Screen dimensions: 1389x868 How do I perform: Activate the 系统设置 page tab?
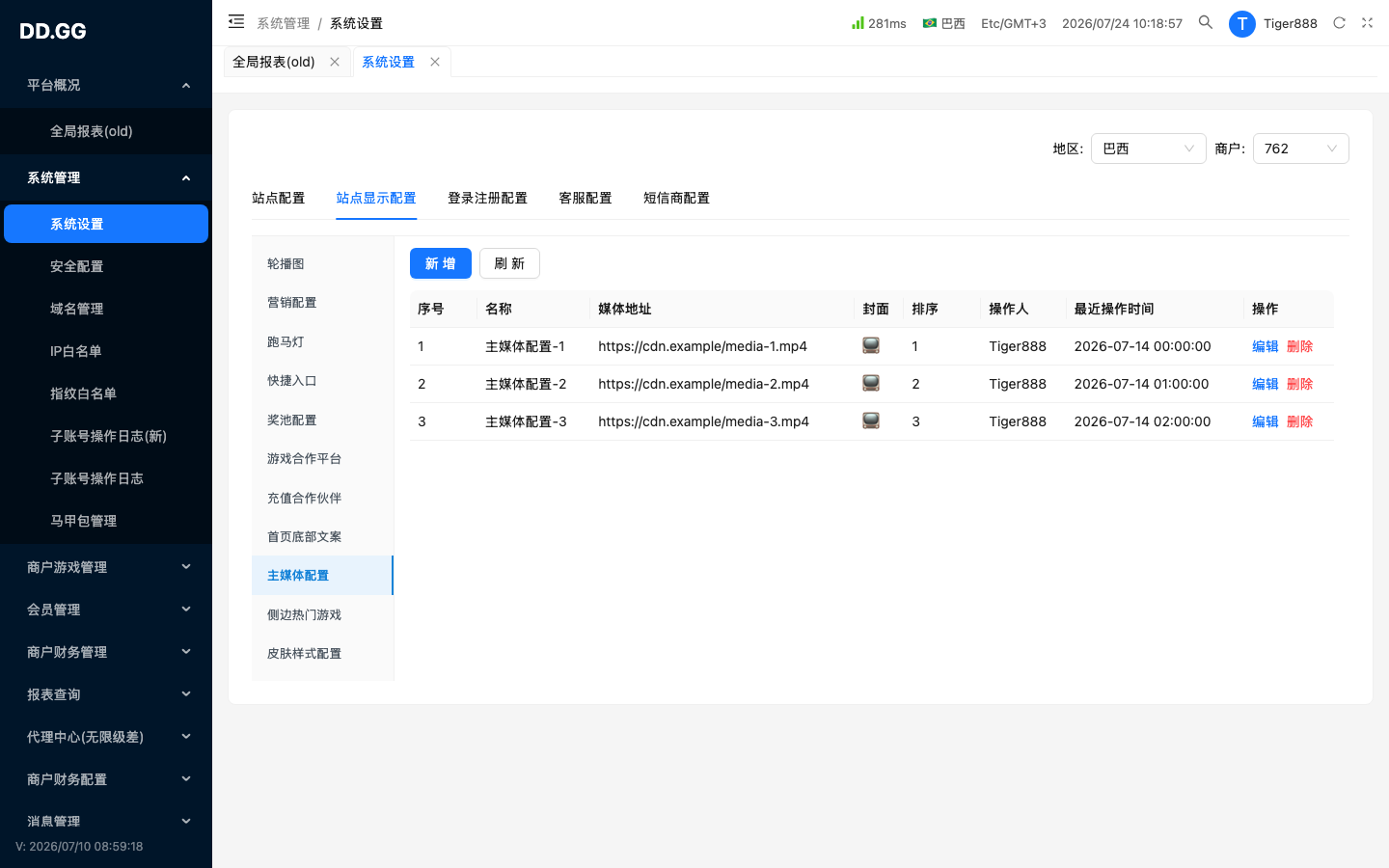[x=388, y=62]
